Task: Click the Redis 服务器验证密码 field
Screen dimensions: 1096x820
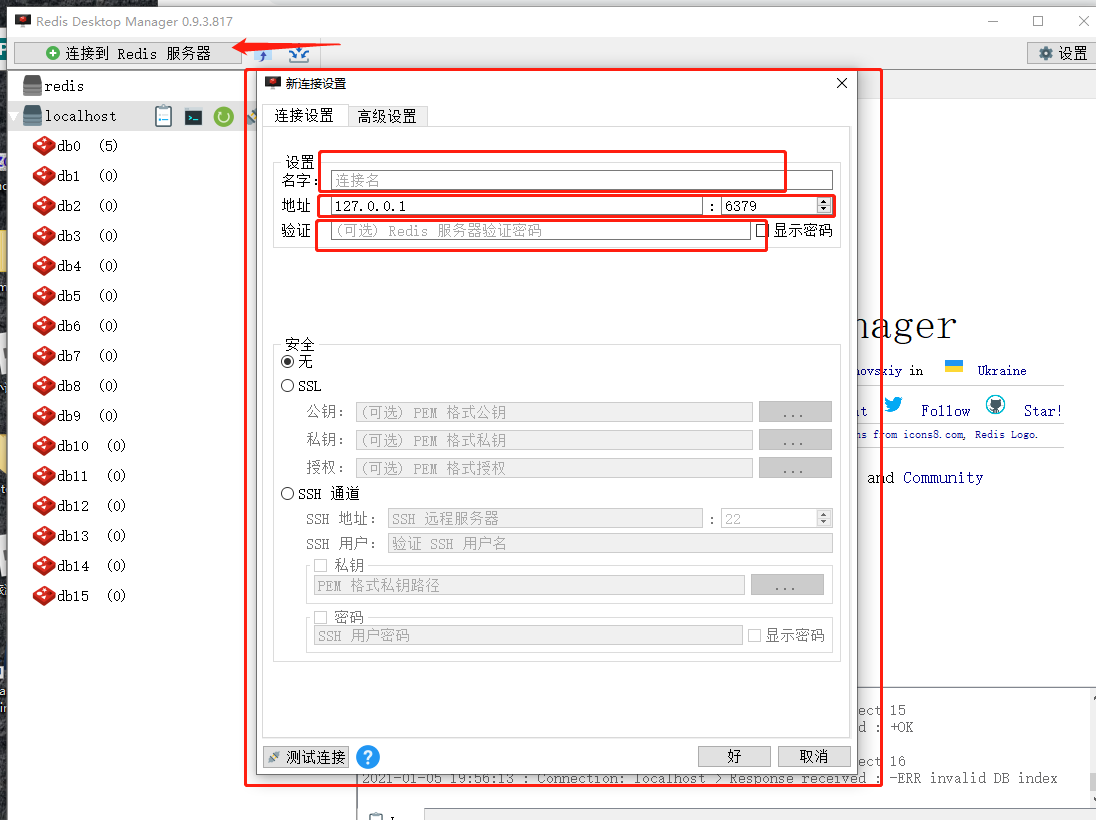Action: (540, 231)
